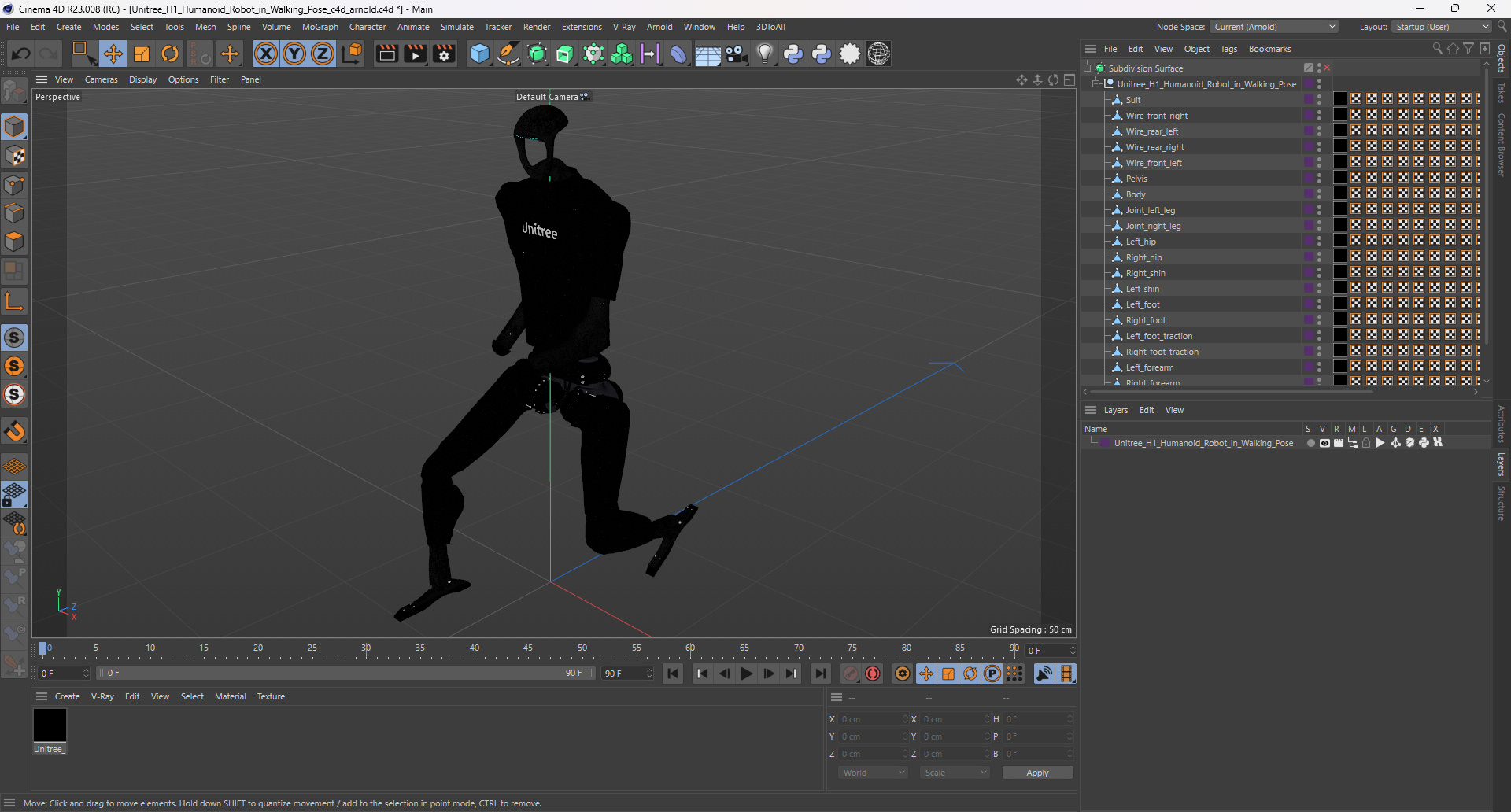The height and width of the screenshot is (812, 1511).
Task: Switch to the Takes side tab
Action: coord(1502,93)
